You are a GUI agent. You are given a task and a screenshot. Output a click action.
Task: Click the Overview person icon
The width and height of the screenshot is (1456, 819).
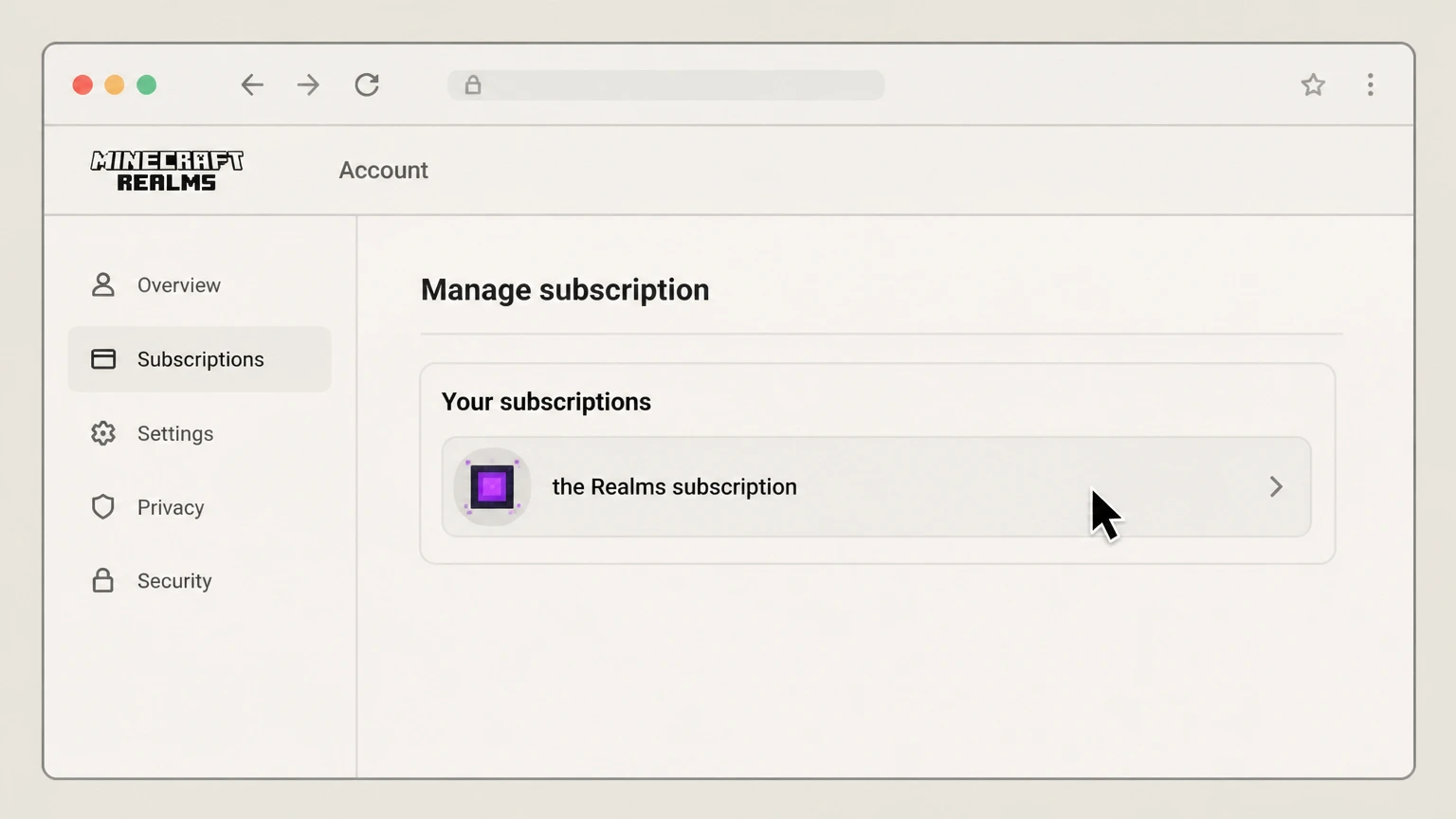(x=103, y=284)
